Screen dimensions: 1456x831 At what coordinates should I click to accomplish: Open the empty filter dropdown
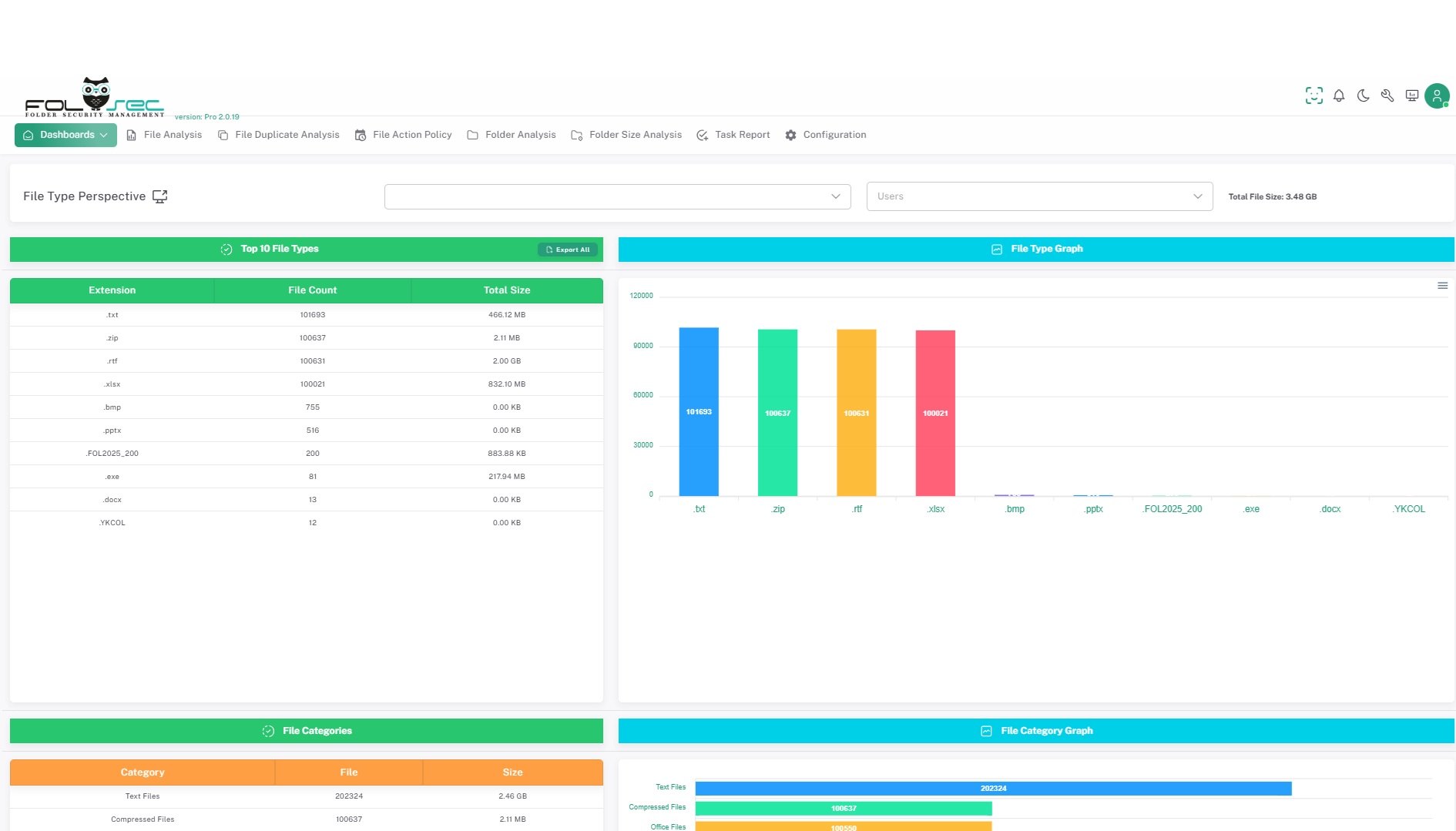click(x=617, y=196)
